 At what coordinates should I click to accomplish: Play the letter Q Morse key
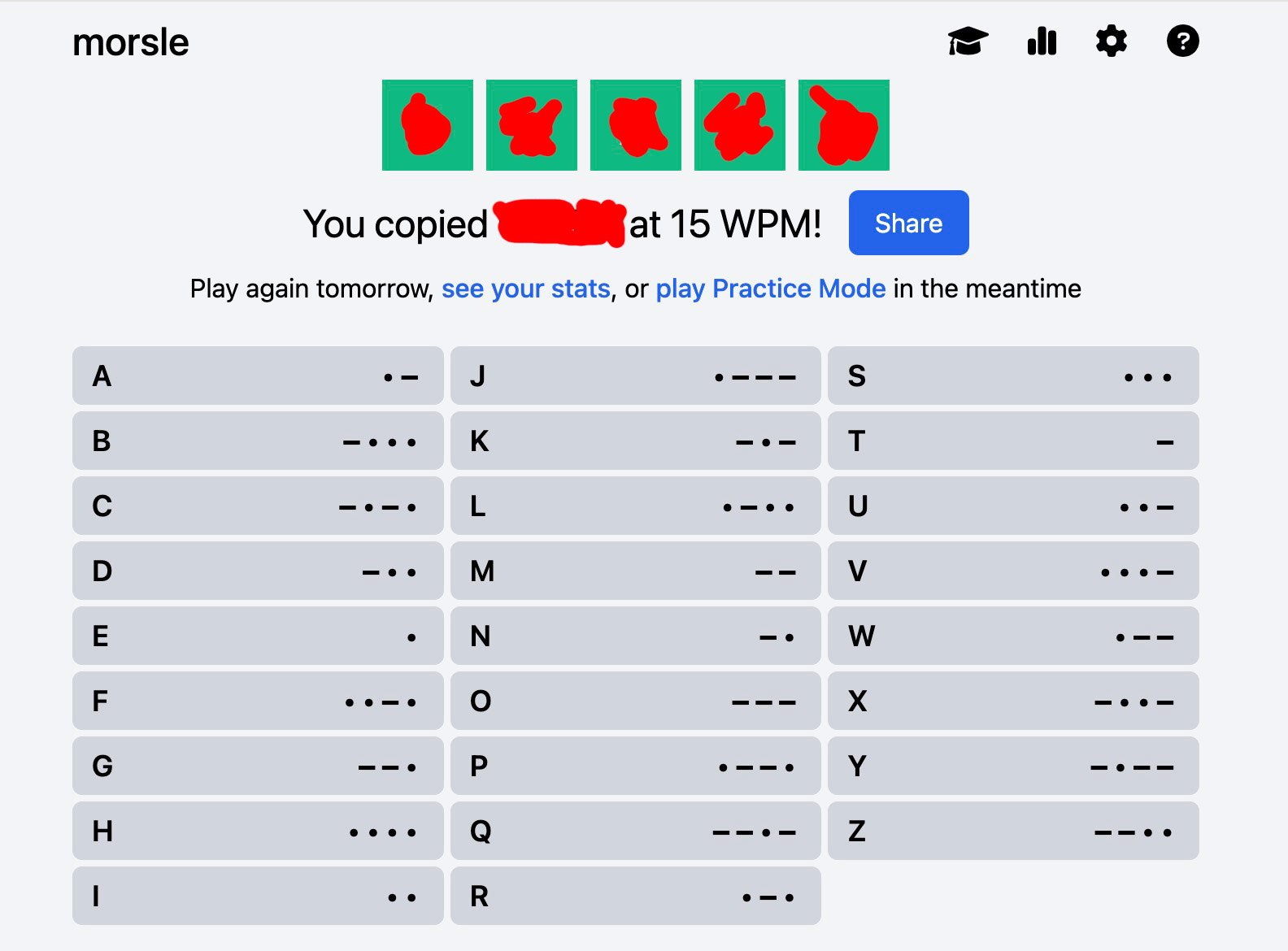tap(635, 831)
